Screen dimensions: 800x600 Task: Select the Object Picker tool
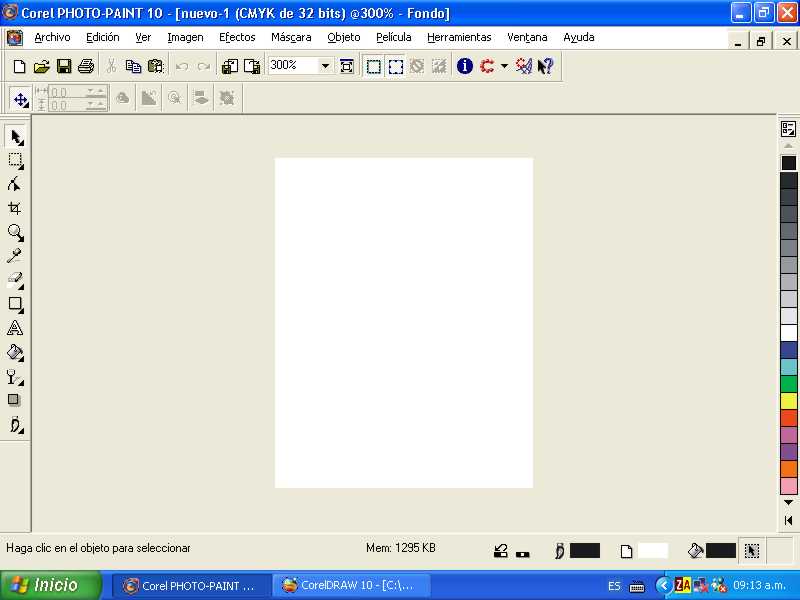16,137
